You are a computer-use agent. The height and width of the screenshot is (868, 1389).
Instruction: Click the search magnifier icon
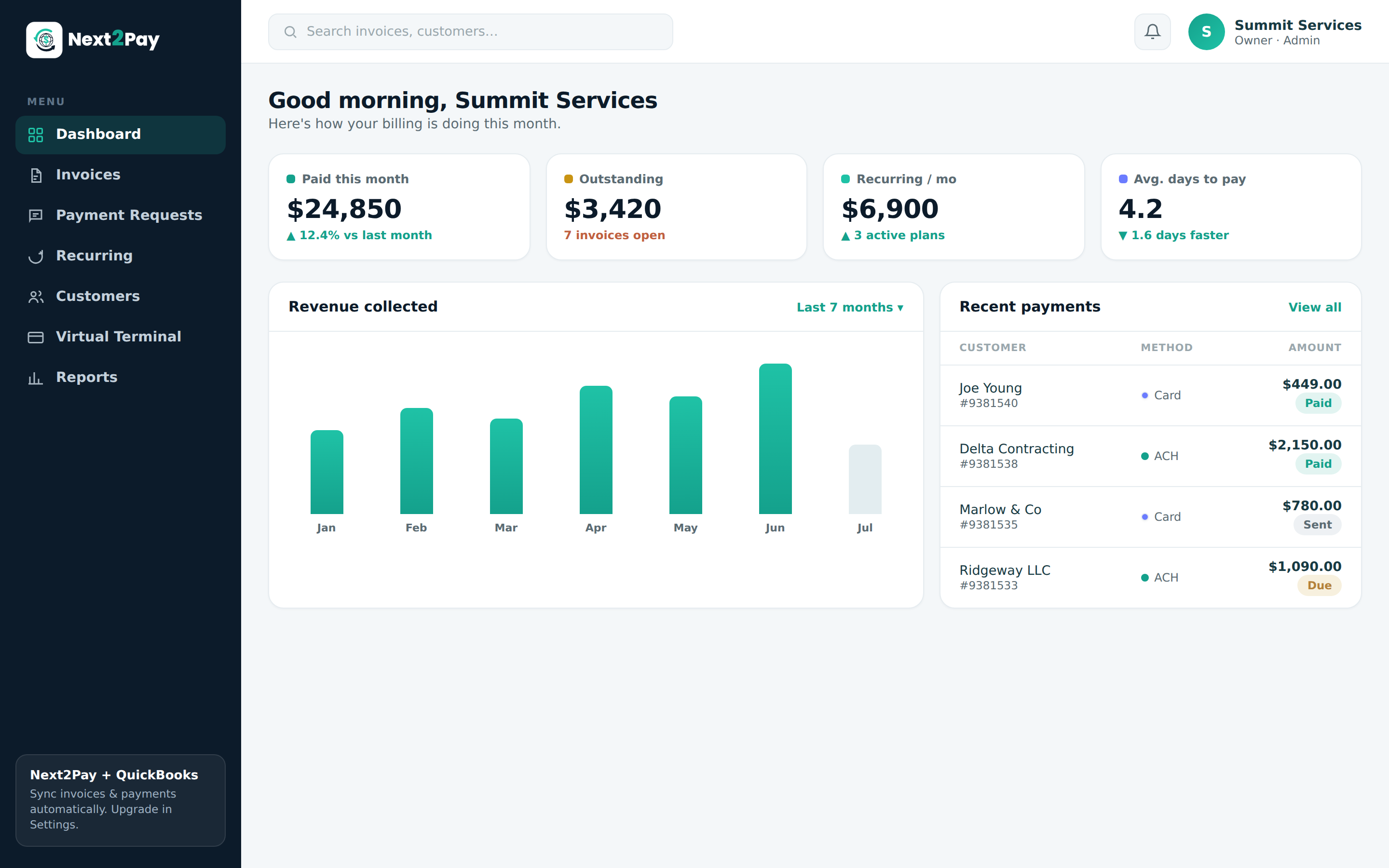coord(290,31)
